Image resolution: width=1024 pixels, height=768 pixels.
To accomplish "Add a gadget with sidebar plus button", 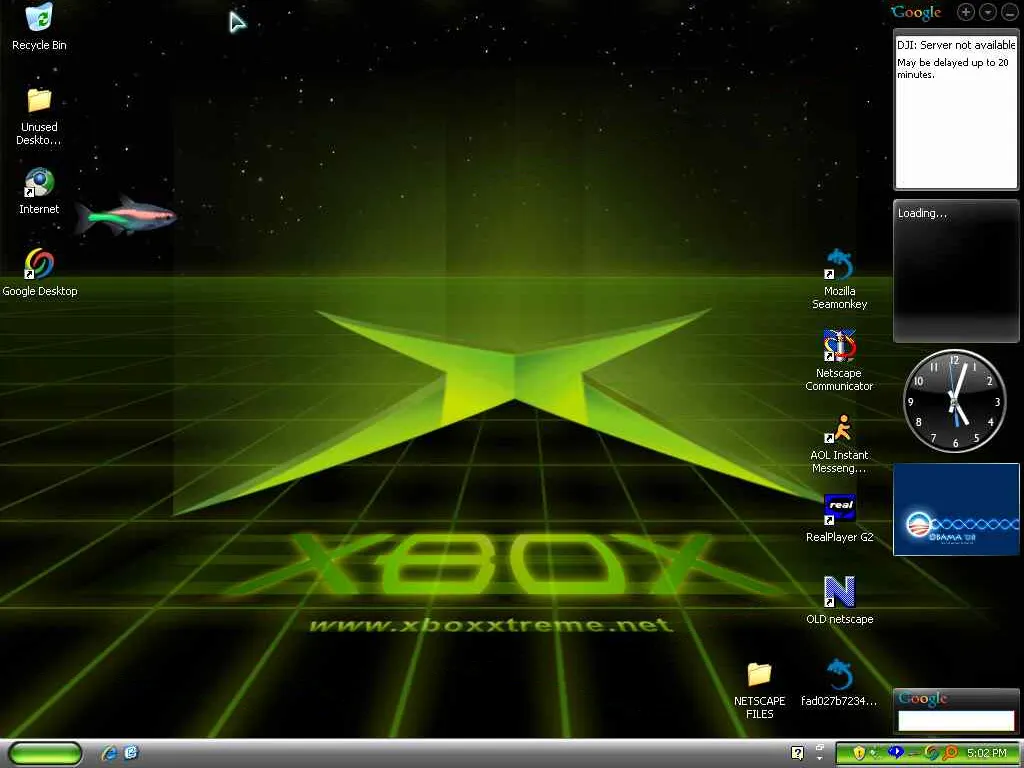I will click(x=966, y=12).
